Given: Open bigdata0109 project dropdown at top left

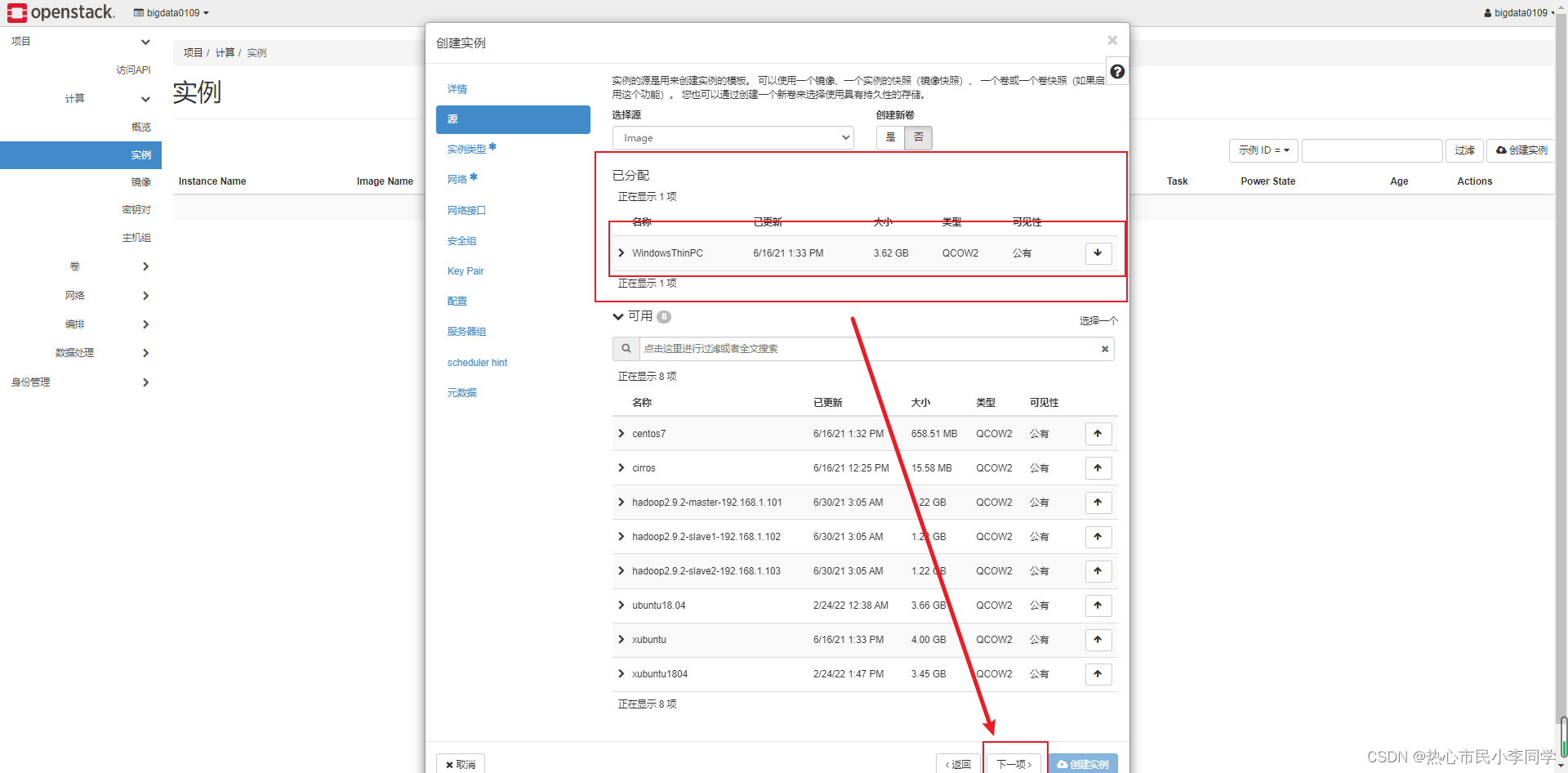Looking at the screenshot, I should [171, 13].
